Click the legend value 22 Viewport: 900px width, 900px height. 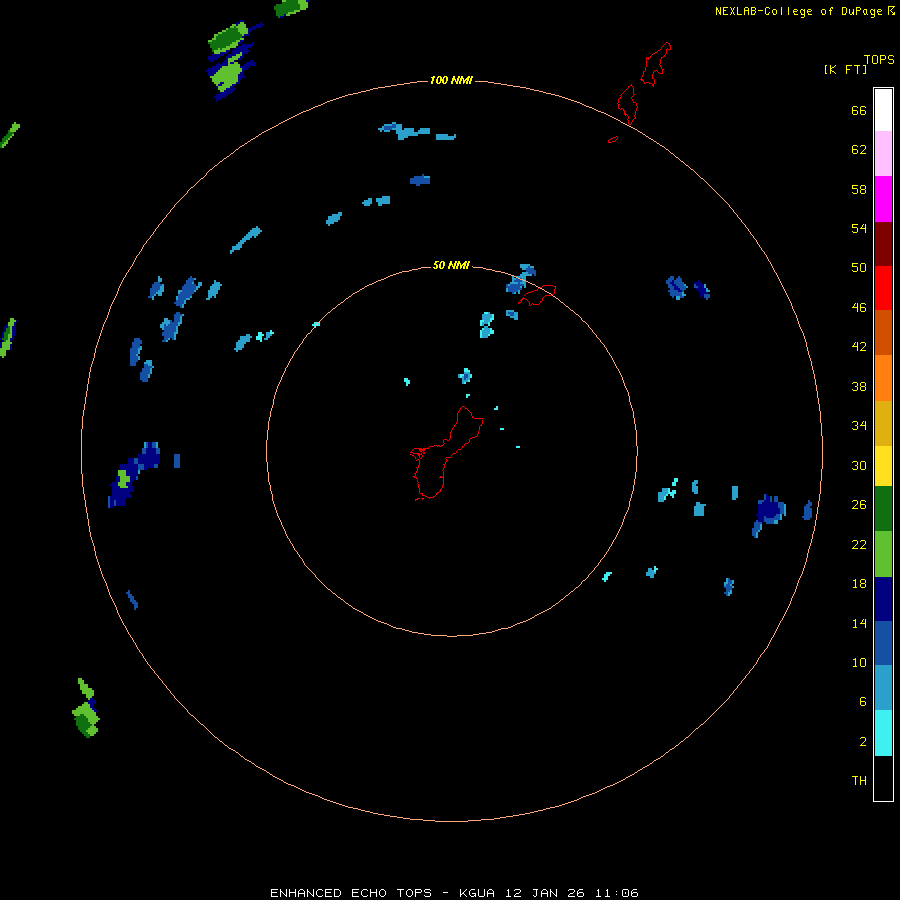click(859, 545)
